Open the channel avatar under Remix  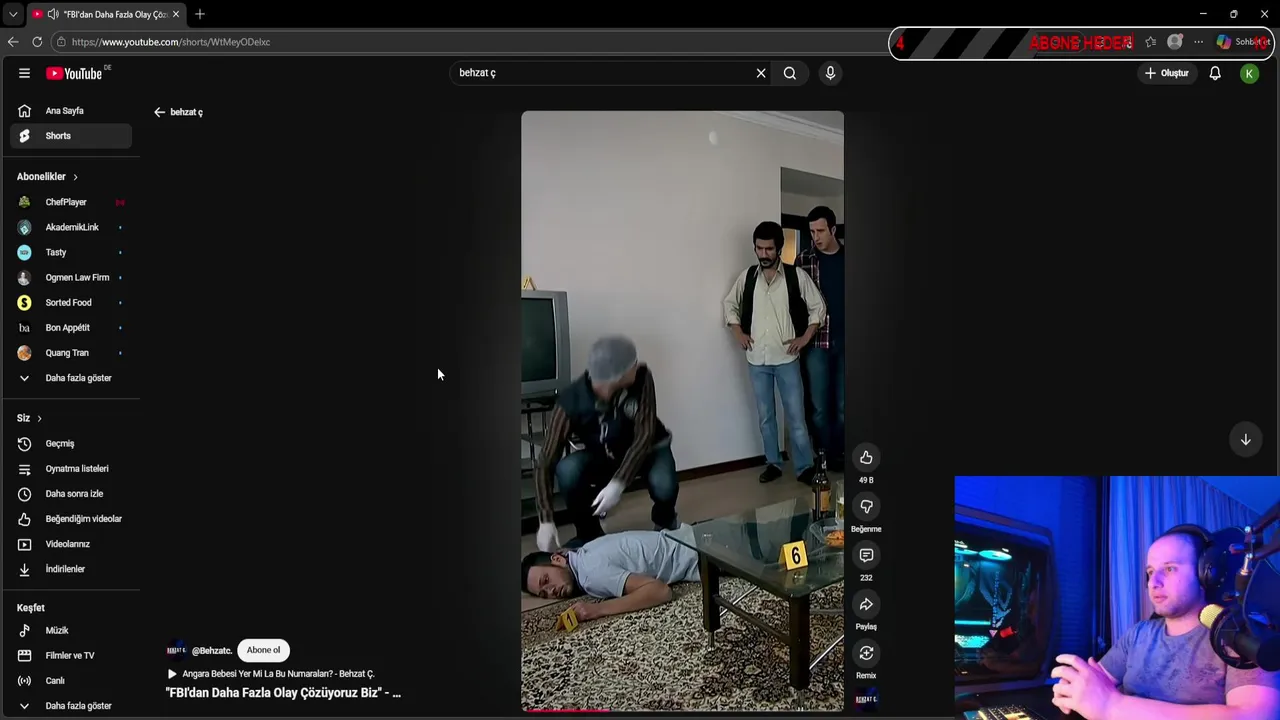point(866,699)
